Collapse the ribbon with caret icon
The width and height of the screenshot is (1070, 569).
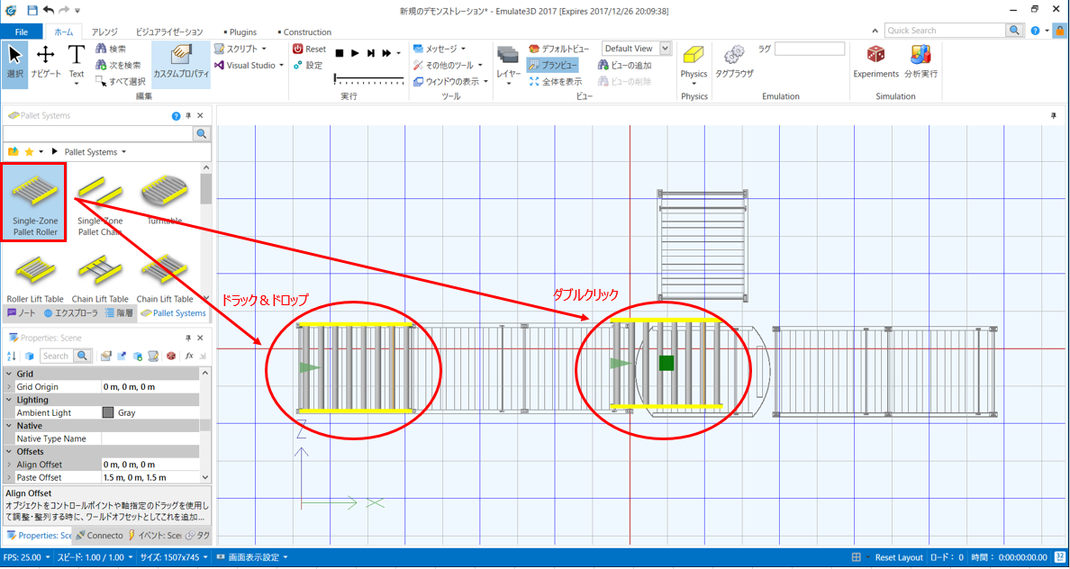(876, 31)
